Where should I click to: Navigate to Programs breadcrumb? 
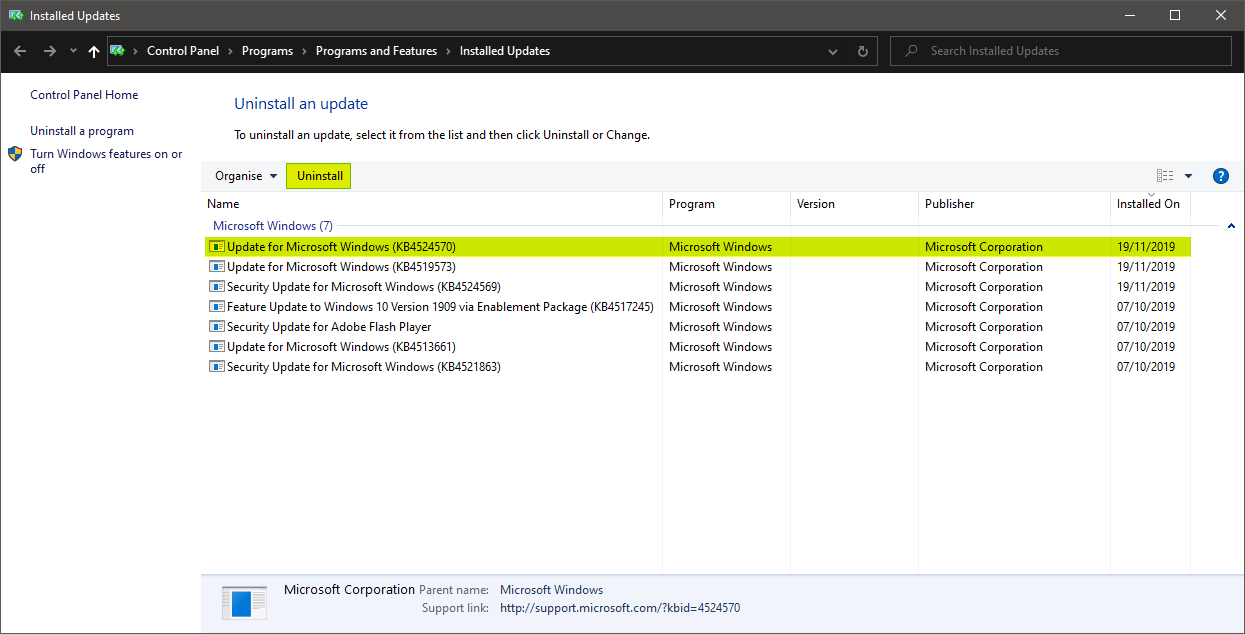click(268, 51)
